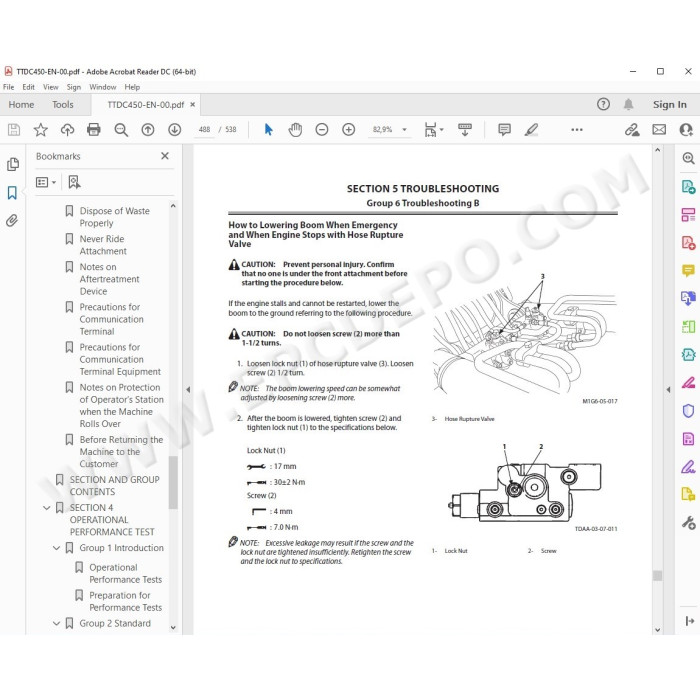Close the TTDC450-EN-00.pdf tab
Screen dimensions: 700x700
[192, 104]
